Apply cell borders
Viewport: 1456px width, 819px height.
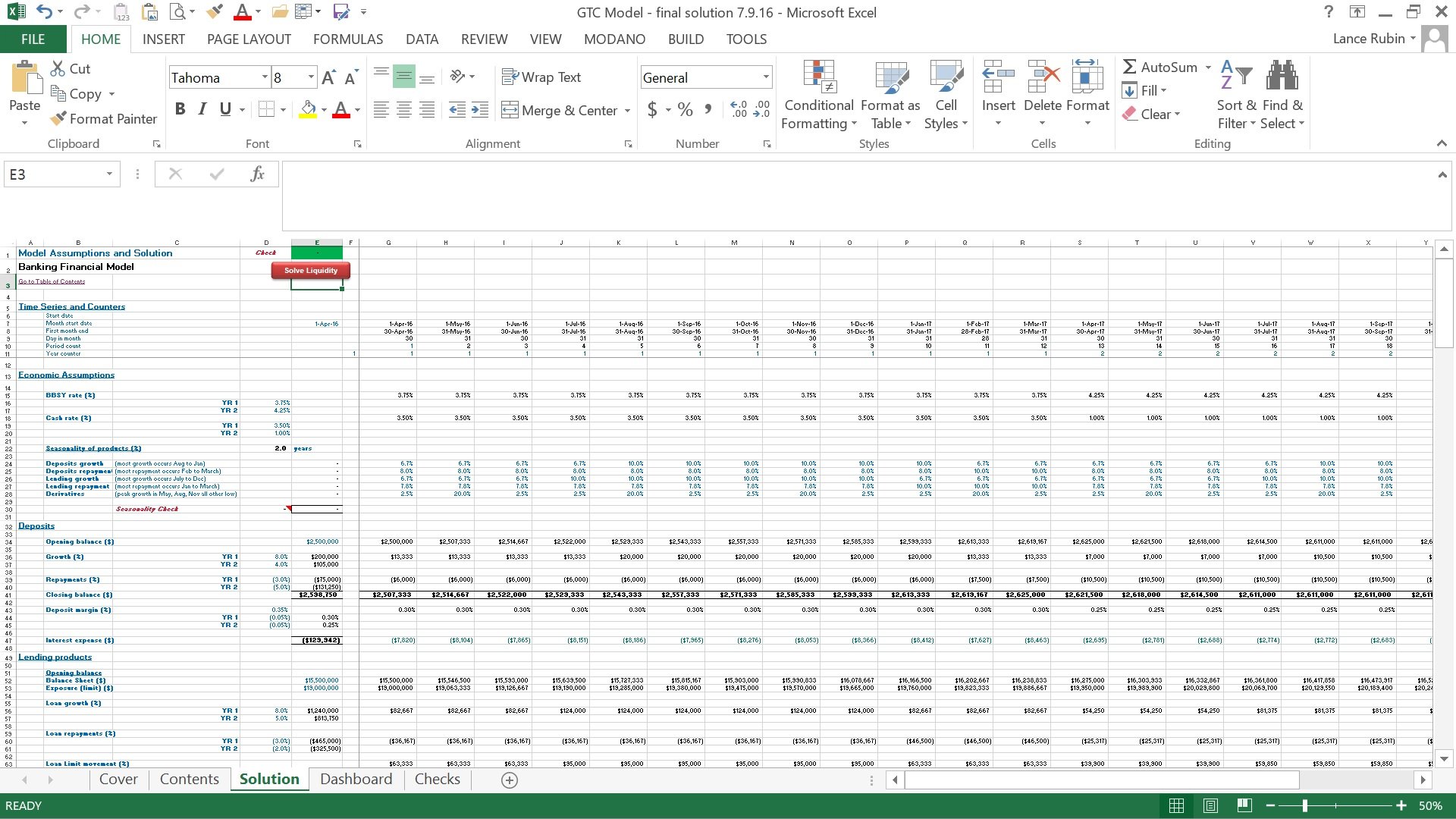point(266,109)
